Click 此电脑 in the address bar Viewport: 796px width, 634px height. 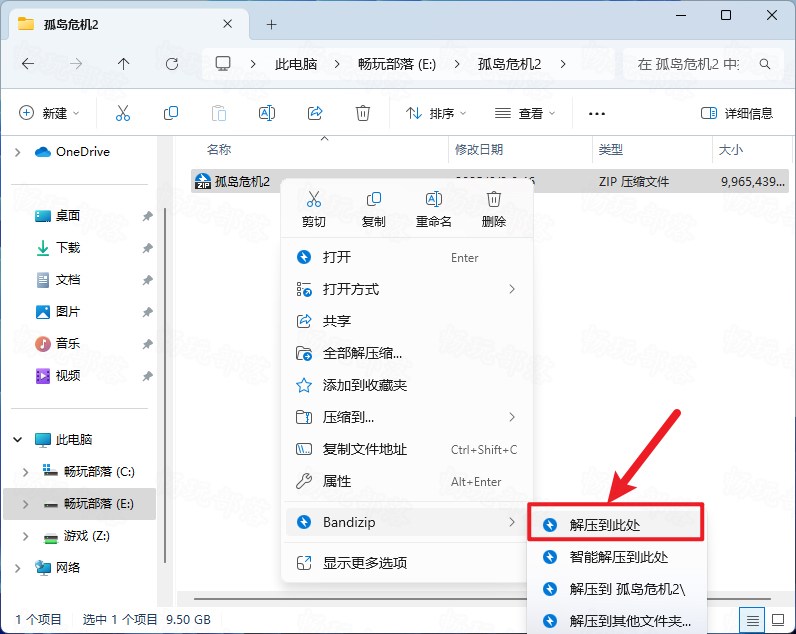(x=296, y=64)
